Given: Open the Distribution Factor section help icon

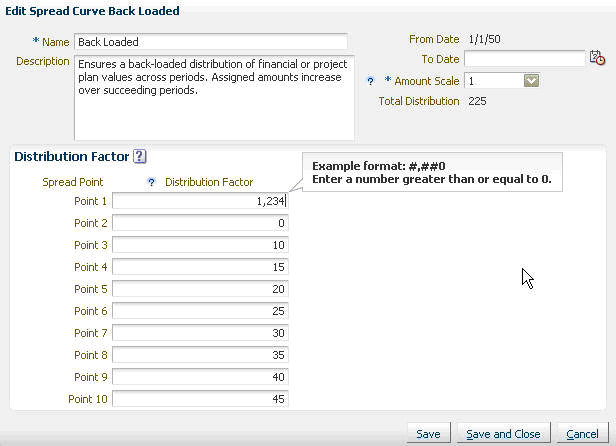Looking at the screenshot, I should click(x=139, y=156).
